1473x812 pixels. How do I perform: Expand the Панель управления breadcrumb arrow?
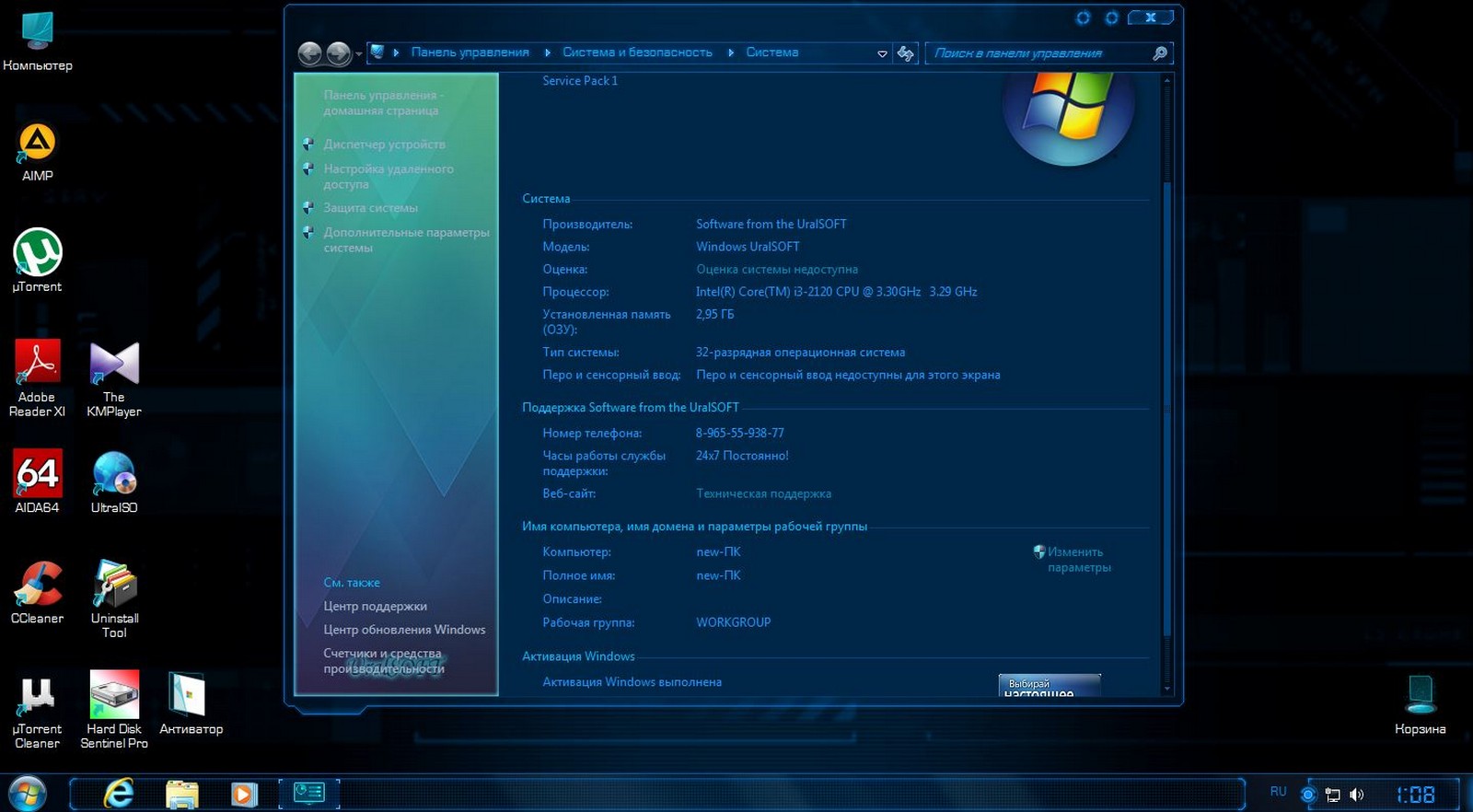coord(548,52)
